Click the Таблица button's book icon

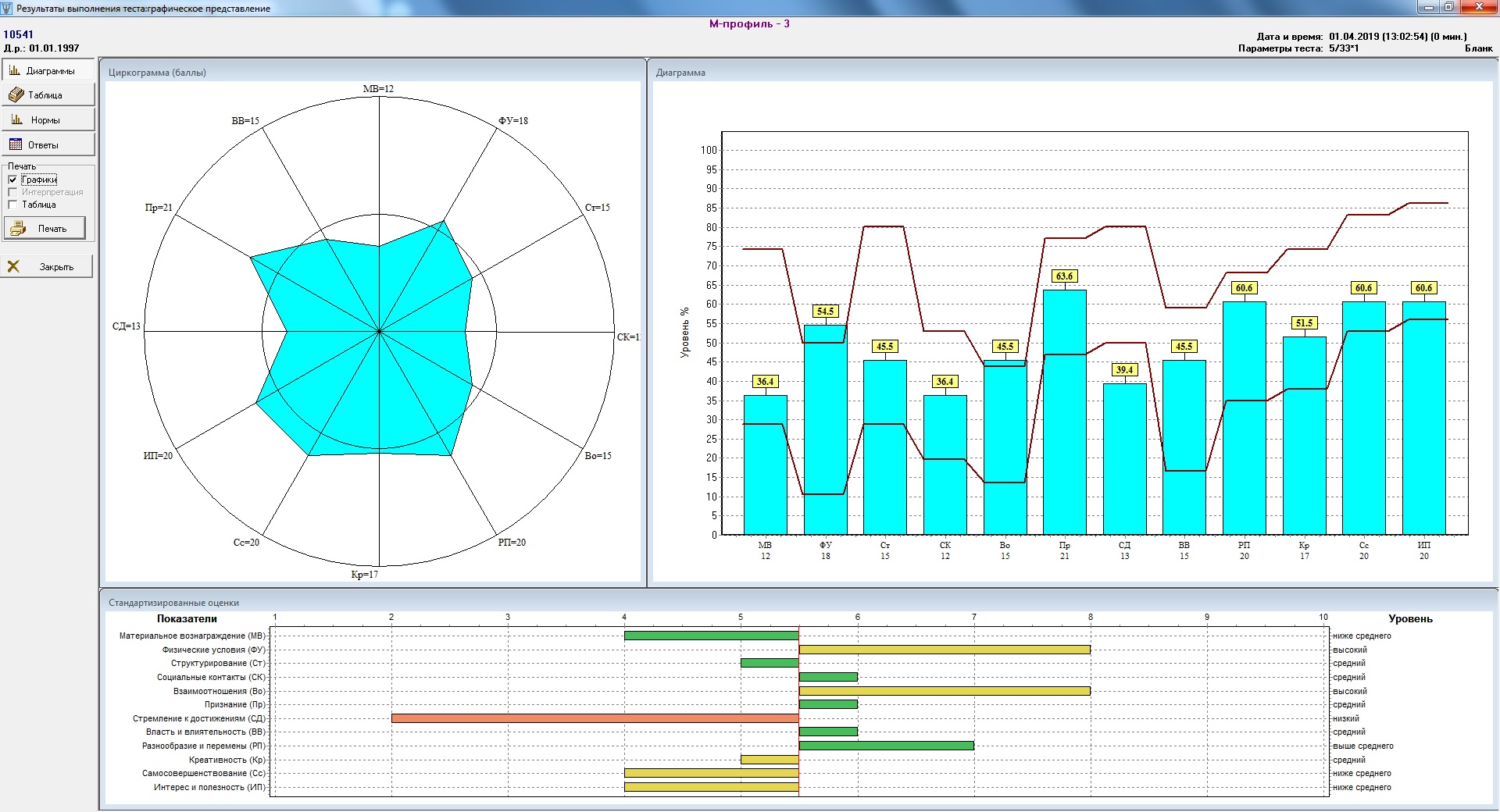pyautogui.click(x=16, y=95)
